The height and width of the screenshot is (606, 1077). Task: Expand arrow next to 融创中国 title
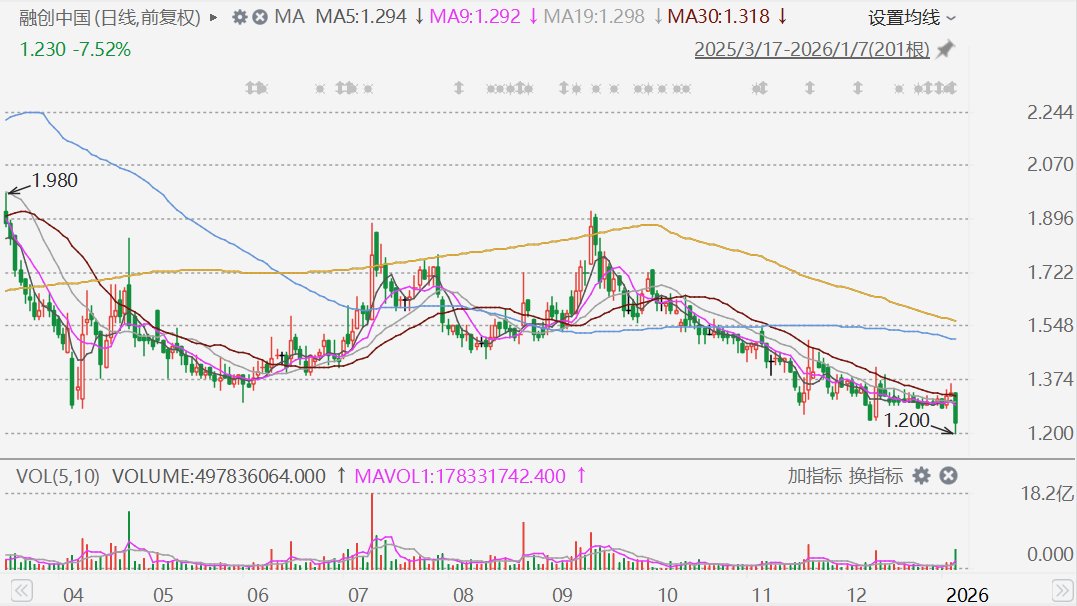212,18
